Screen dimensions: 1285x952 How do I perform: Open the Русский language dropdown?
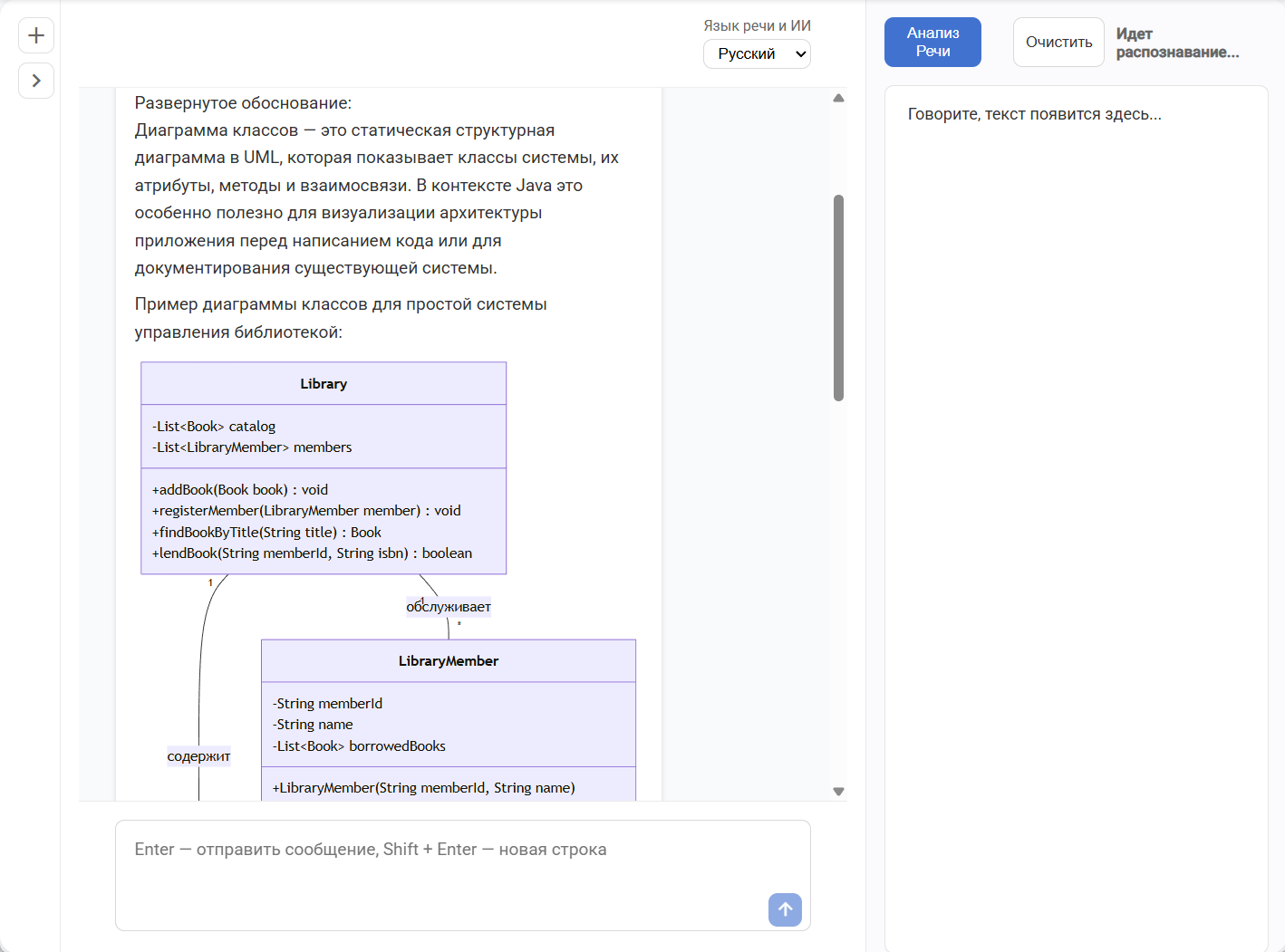coord(757,54)
